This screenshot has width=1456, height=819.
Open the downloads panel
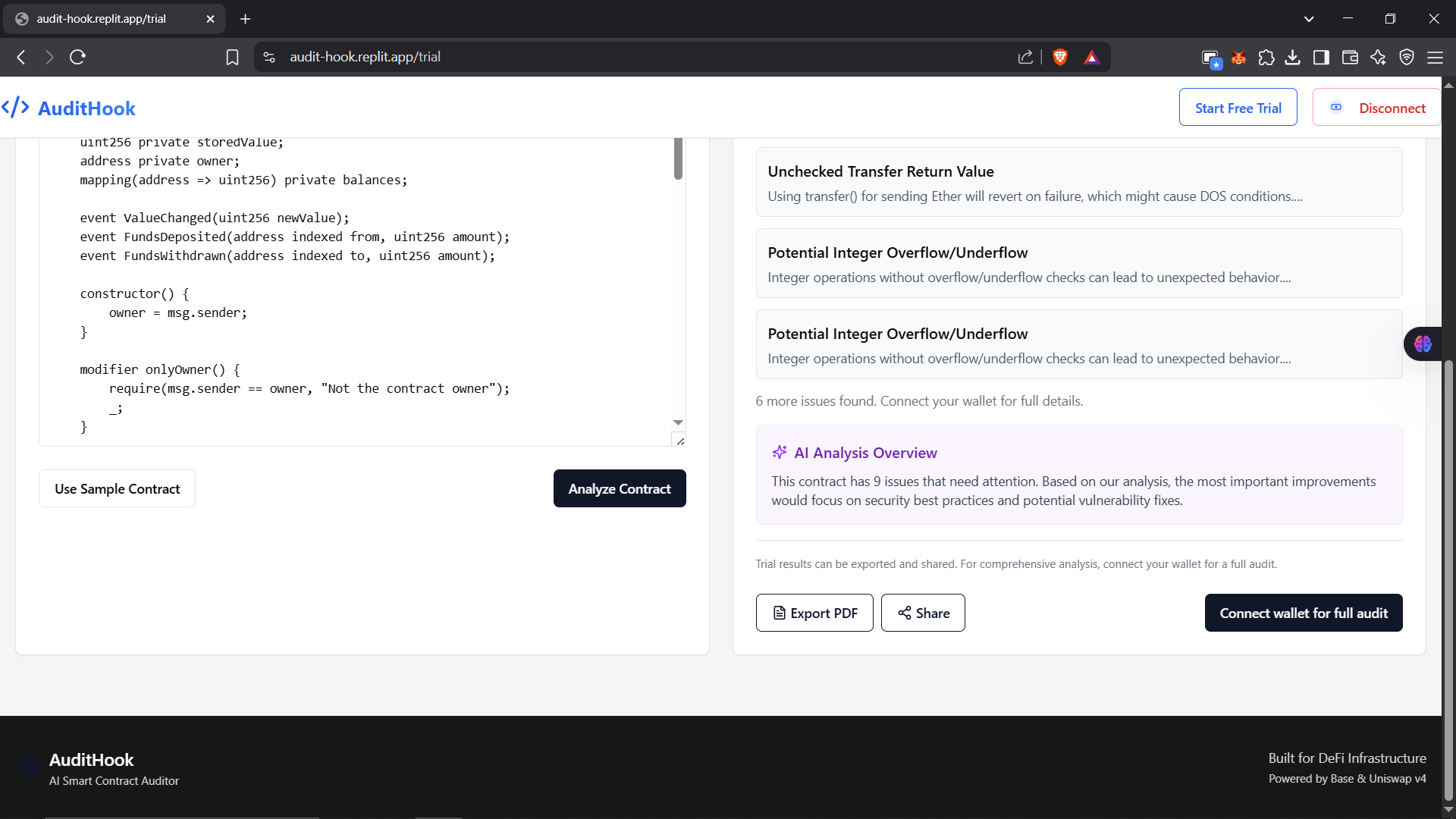(x=1293, y=57)
